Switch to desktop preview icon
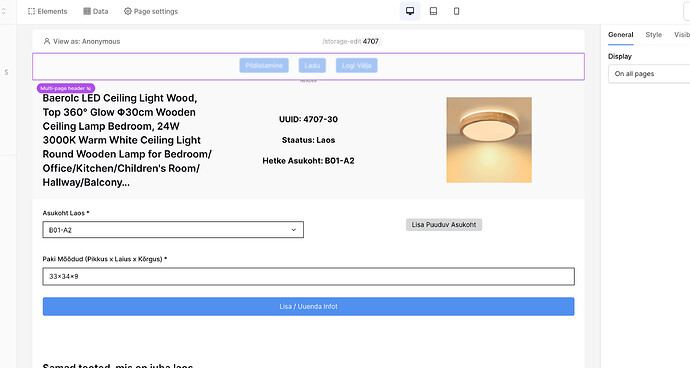The width and height of the screenshot is (690, 368). pyautogui.click(x=410, y=11)
